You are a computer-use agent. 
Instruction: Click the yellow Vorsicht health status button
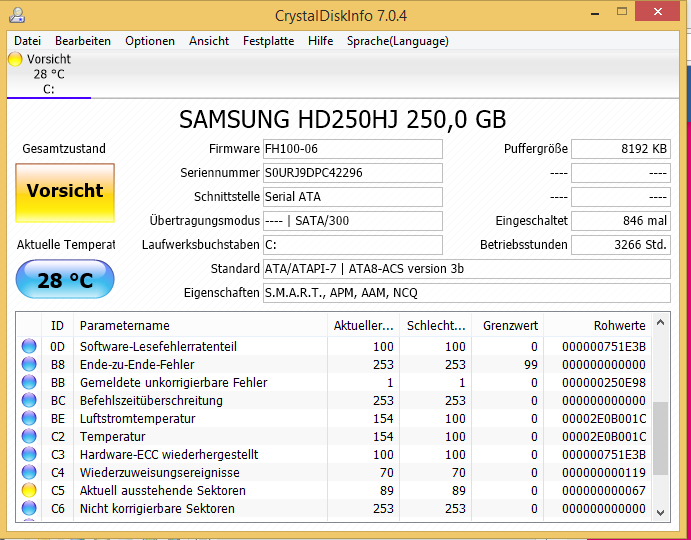coord(65,193)
